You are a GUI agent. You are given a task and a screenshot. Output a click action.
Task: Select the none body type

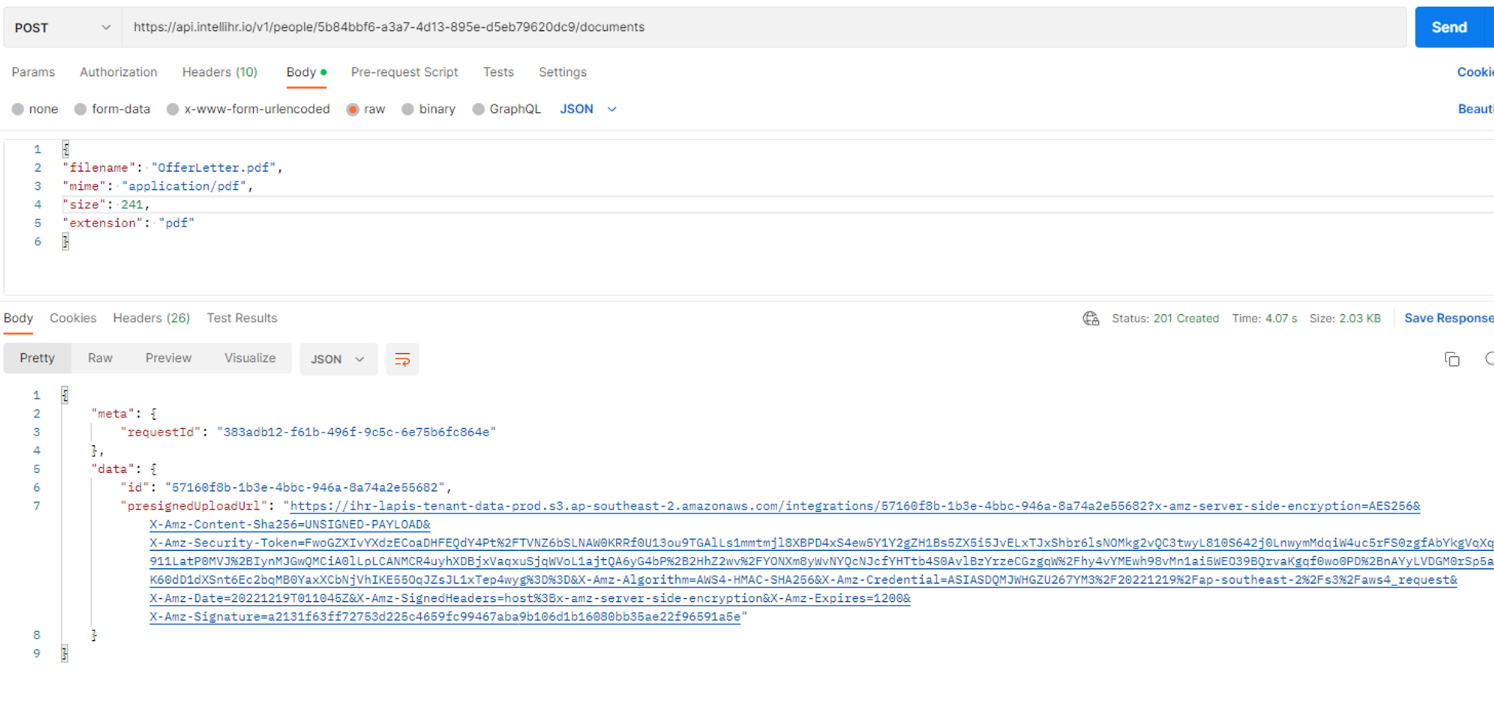[35, 109]
